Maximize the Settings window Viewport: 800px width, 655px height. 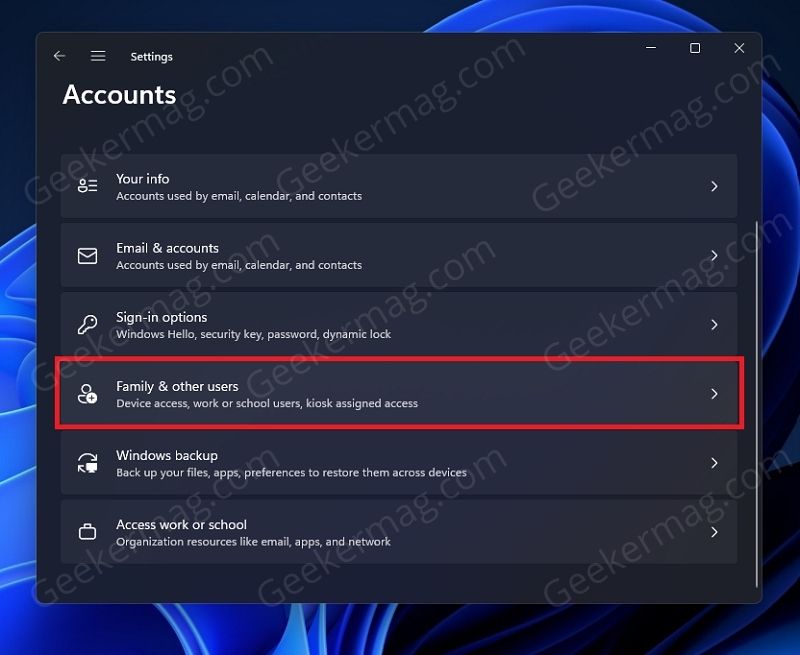(x=695, y=48)
